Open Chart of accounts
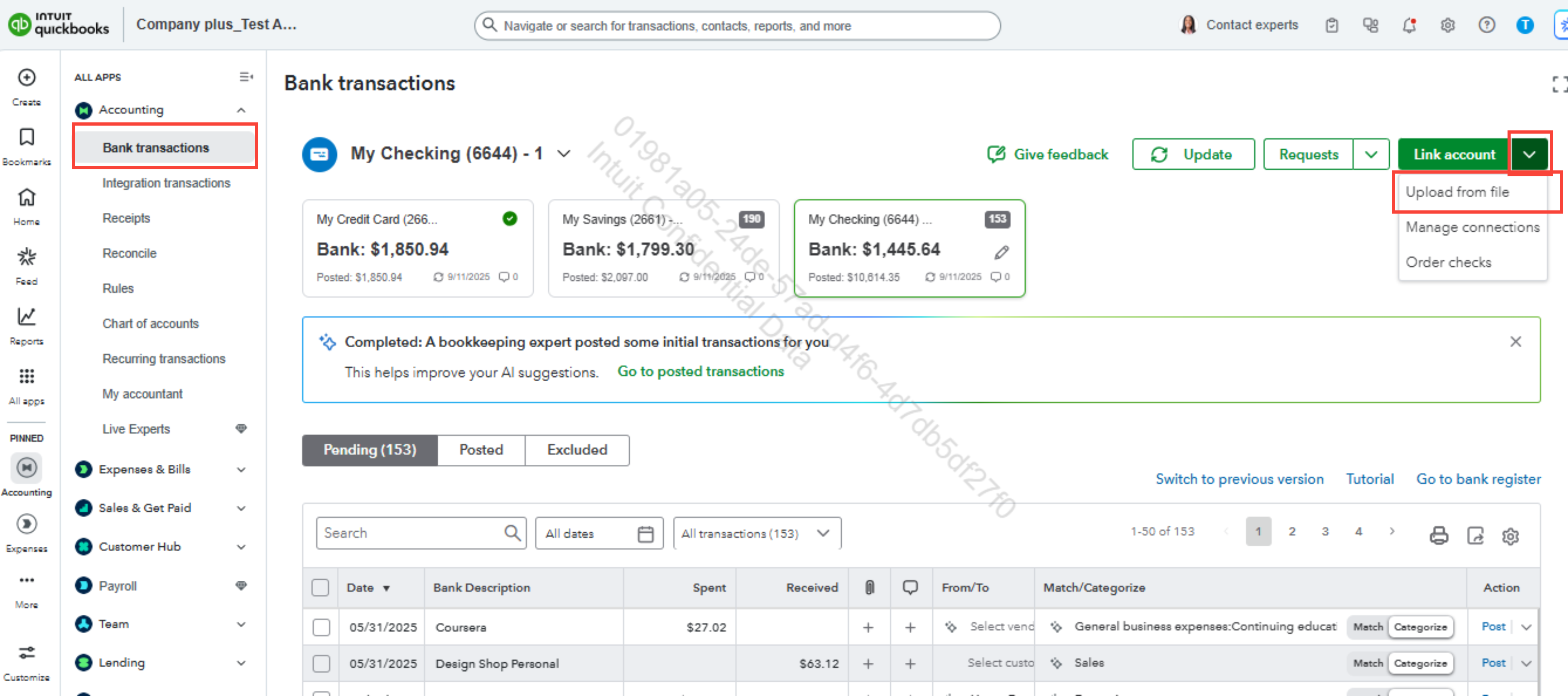Viewport: 1568px width, 696px height. pyautogui.click(x=150, y=324)
